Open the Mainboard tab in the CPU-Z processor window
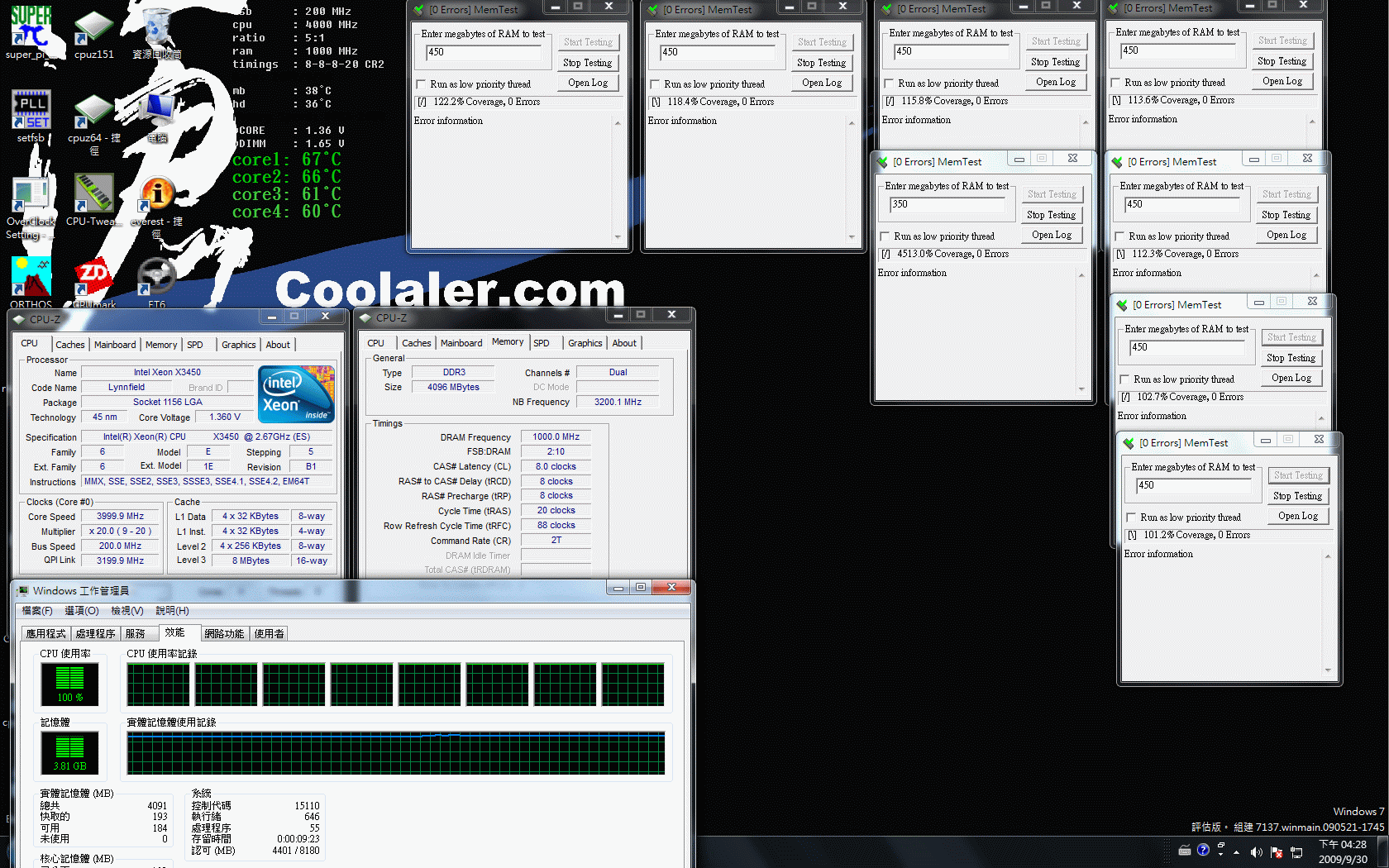Viewport: 1389px width, 868px height. [x=115, y=345]
